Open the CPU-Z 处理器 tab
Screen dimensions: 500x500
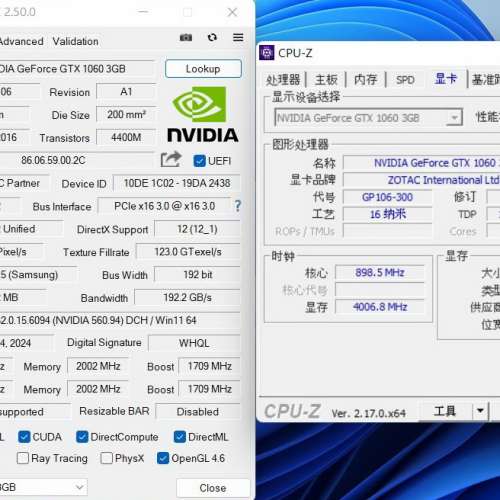coord(283,80)
